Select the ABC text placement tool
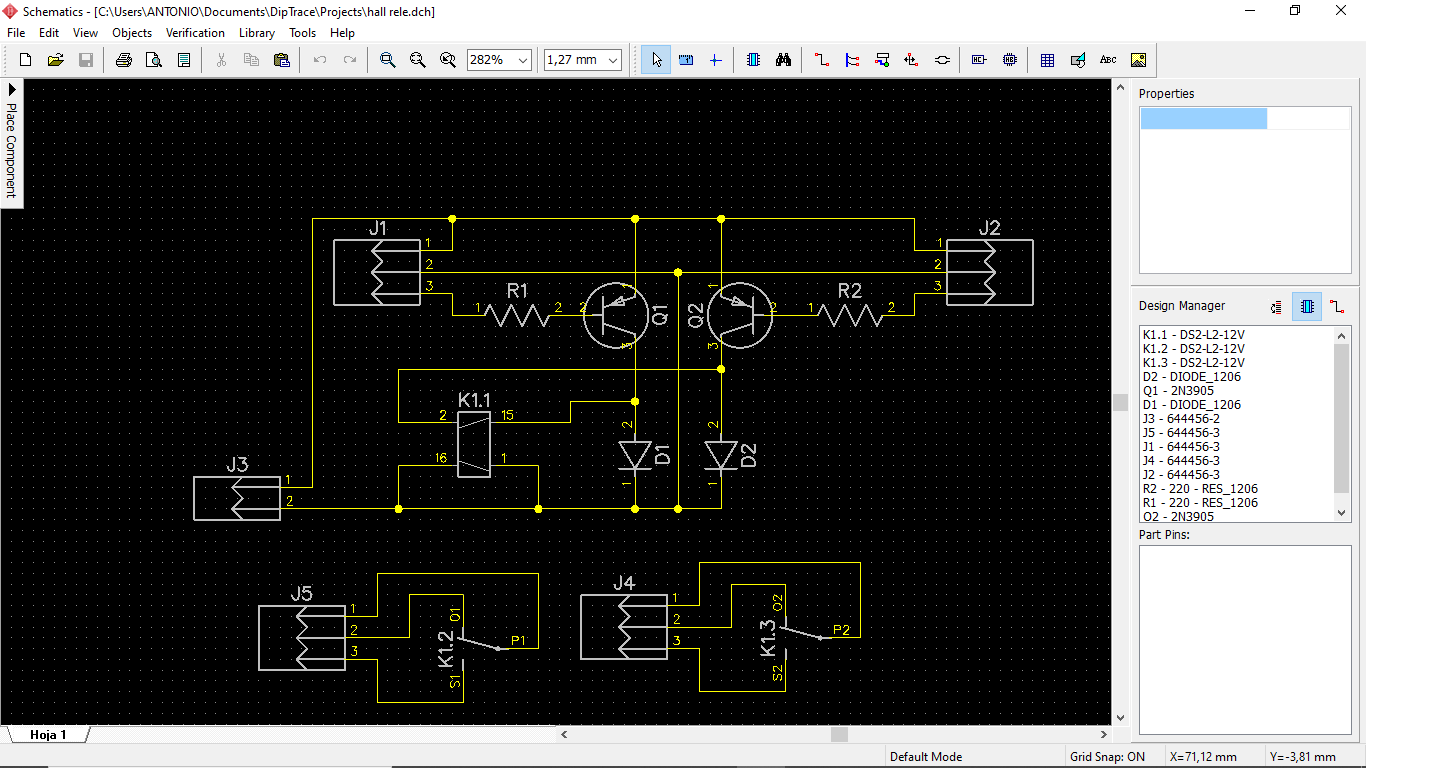This screenshot has width=1434, height=768. coord(1108,60)
